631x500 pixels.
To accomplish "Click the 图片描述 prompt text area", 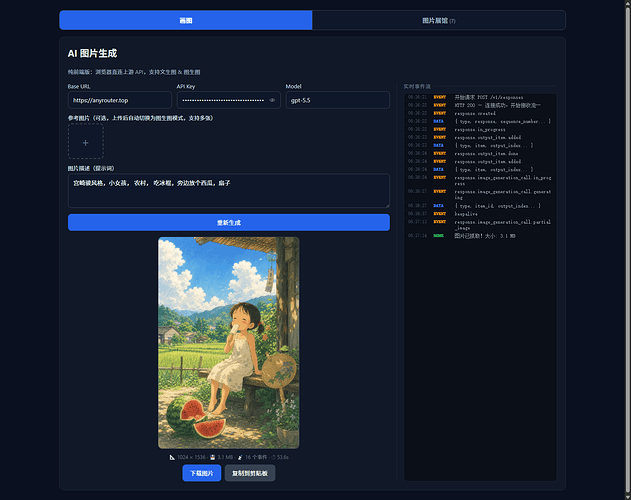I will 229,190.
